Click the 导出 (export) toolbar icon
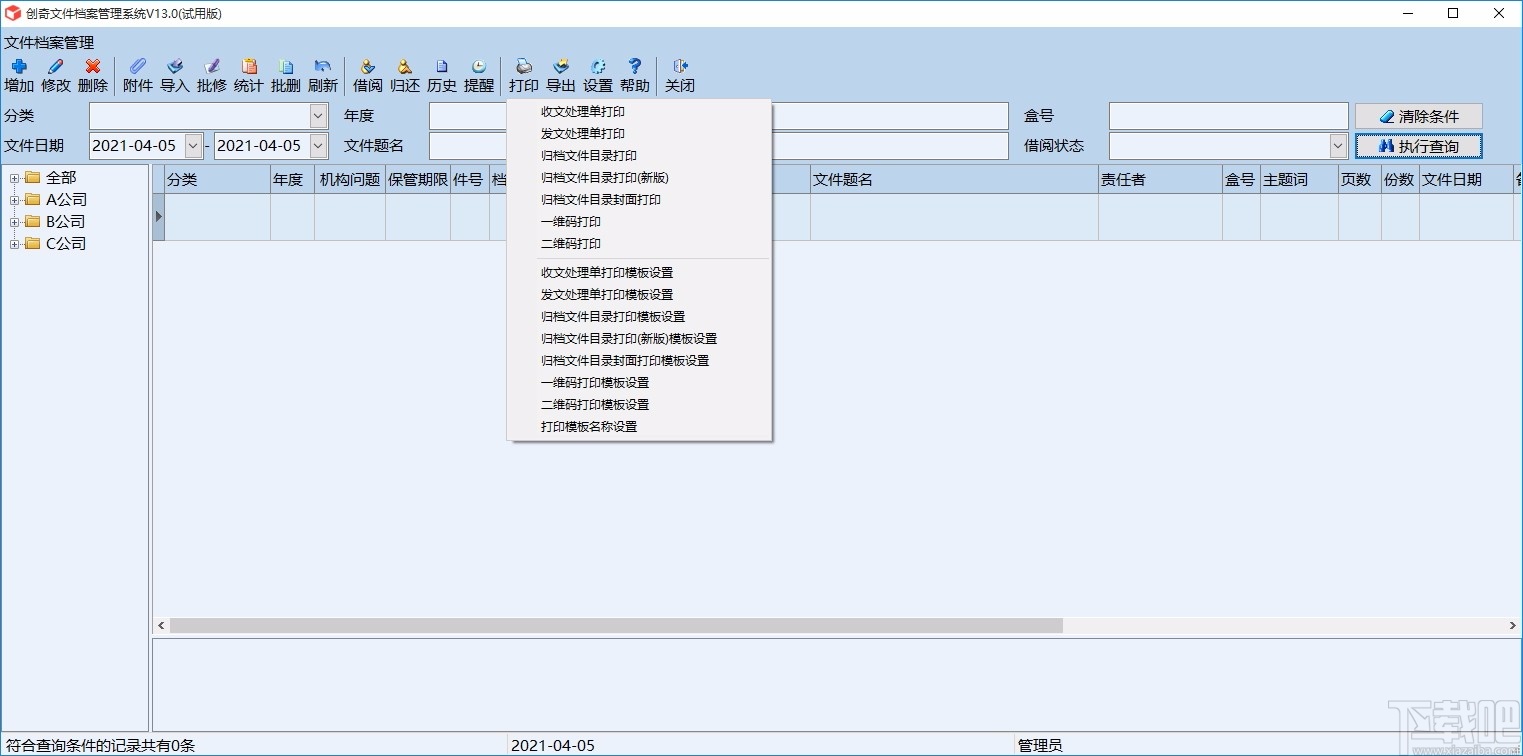 (x=561, y=75)
